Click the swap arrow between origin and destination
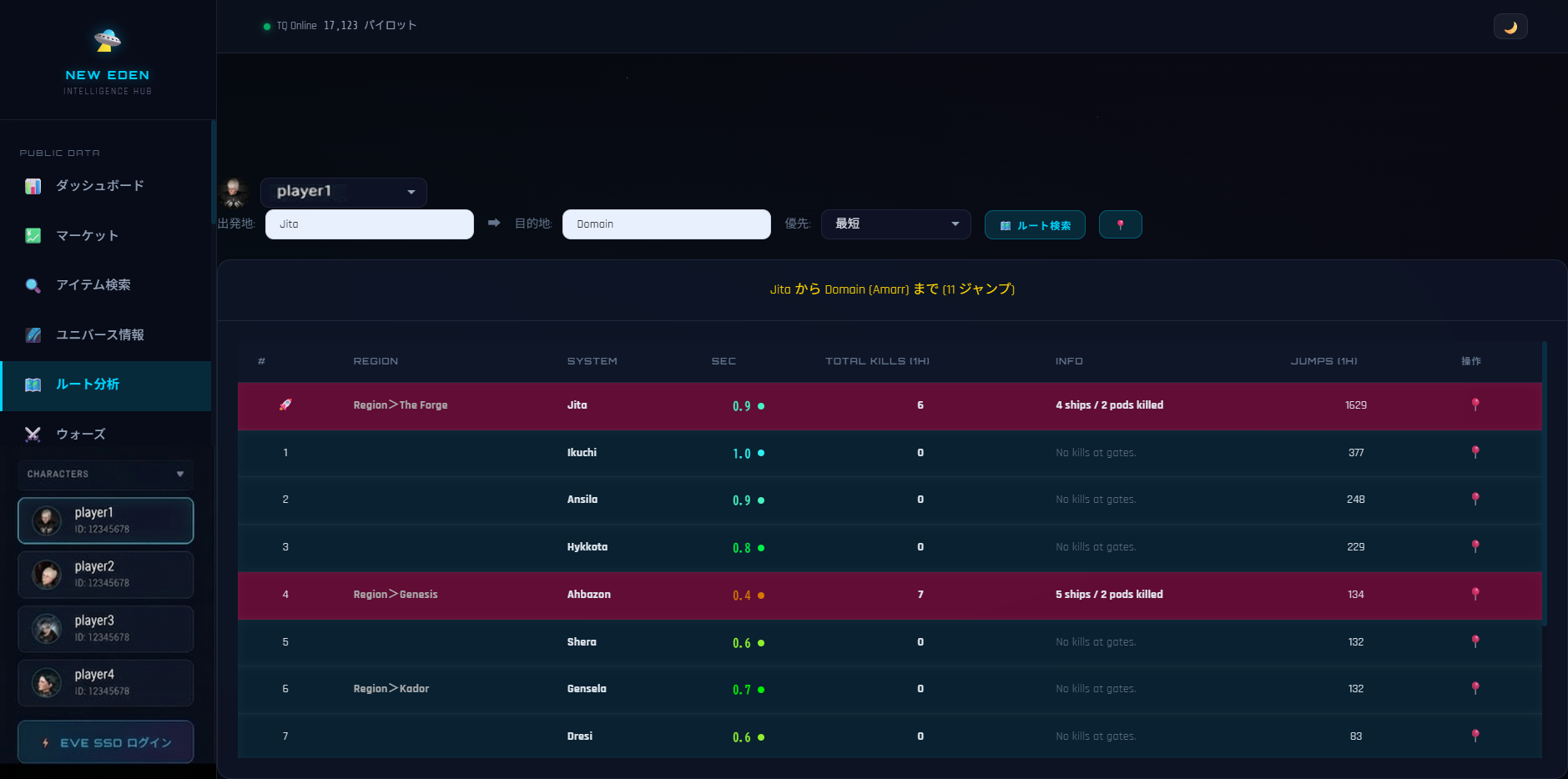 (494, 224)
